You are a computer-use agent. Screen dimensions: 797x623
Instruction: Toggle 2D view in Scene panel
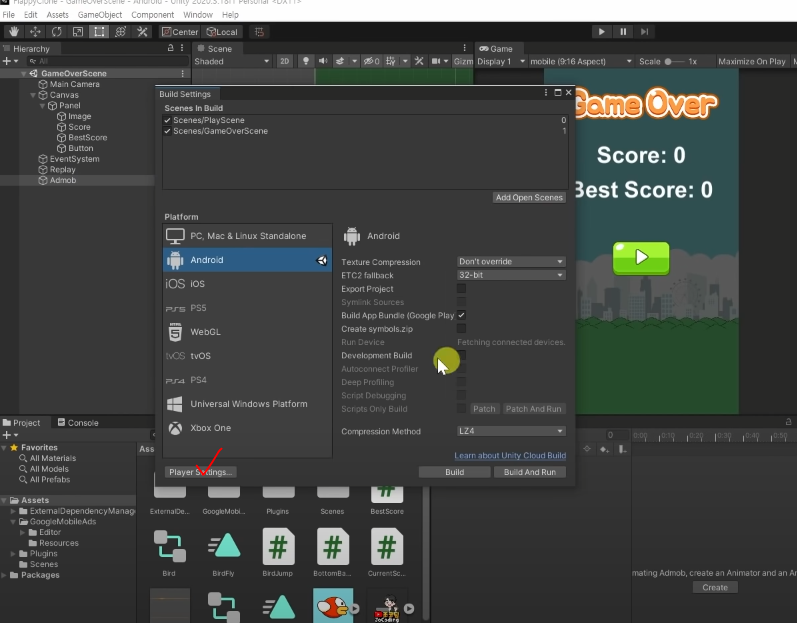pyautogui.click(x=284, y=61)
